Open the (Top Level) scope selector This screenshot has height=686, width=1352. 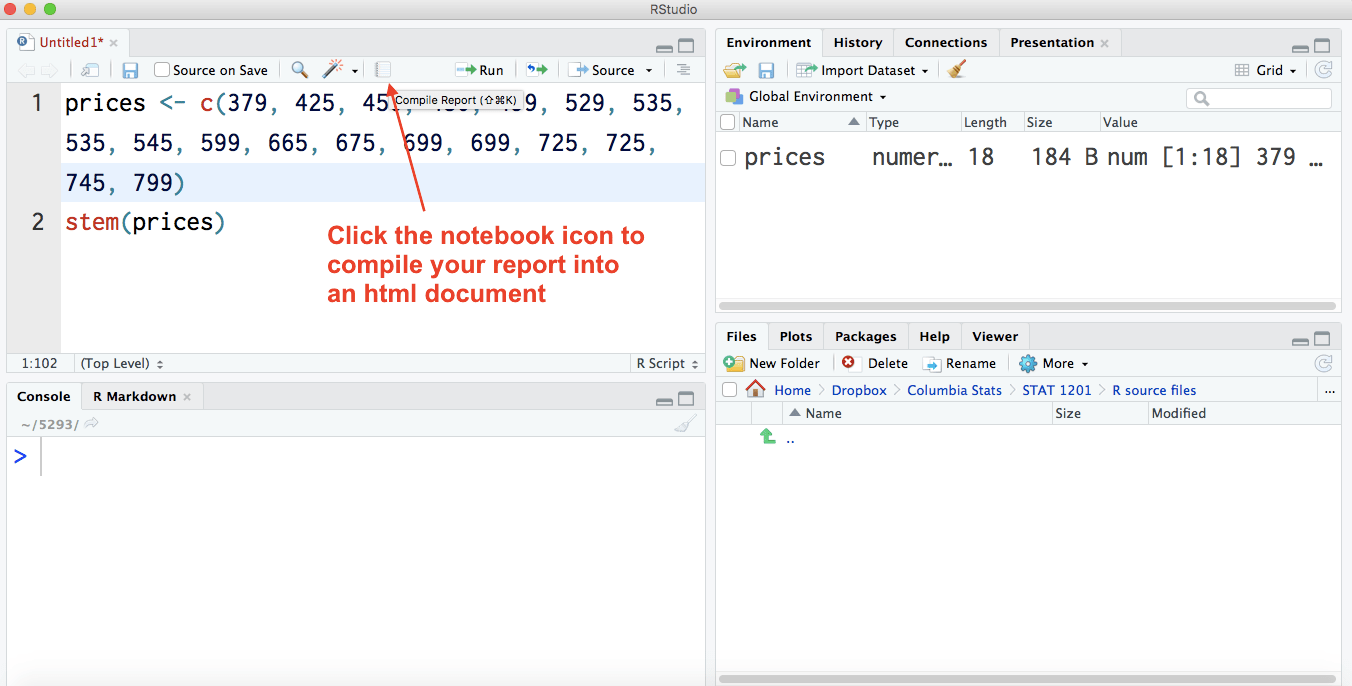pyautogui.click(x=122, y=364)
